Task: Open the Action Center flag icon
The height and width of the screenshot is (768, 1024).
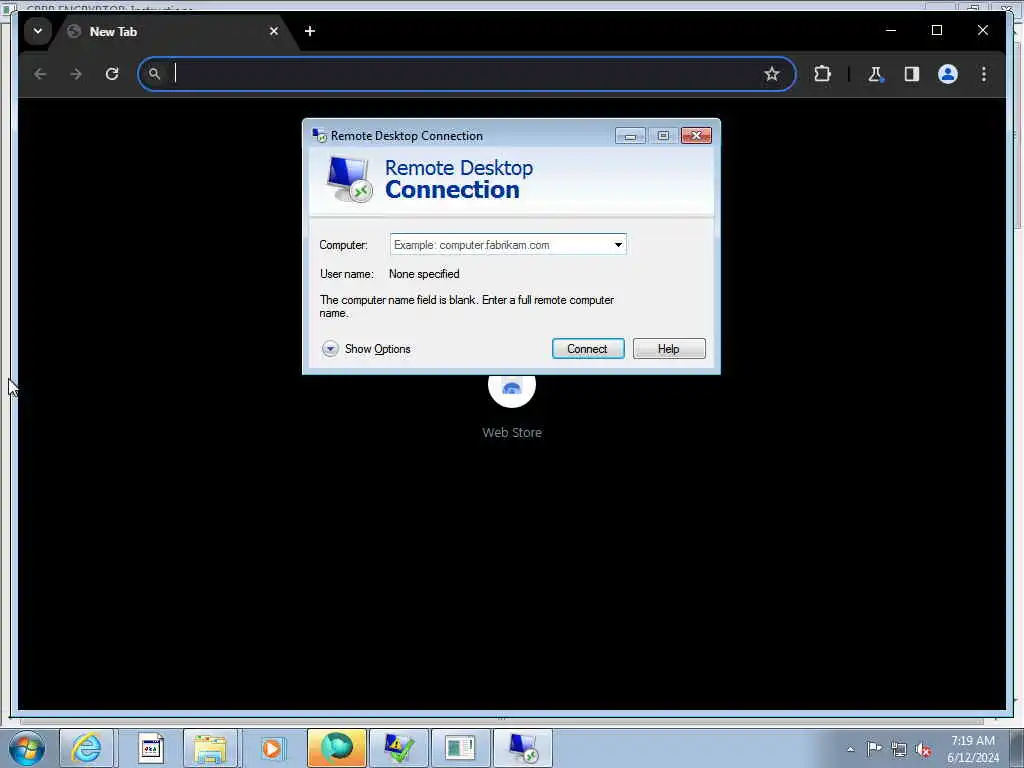Action: [x=874, y=748]
